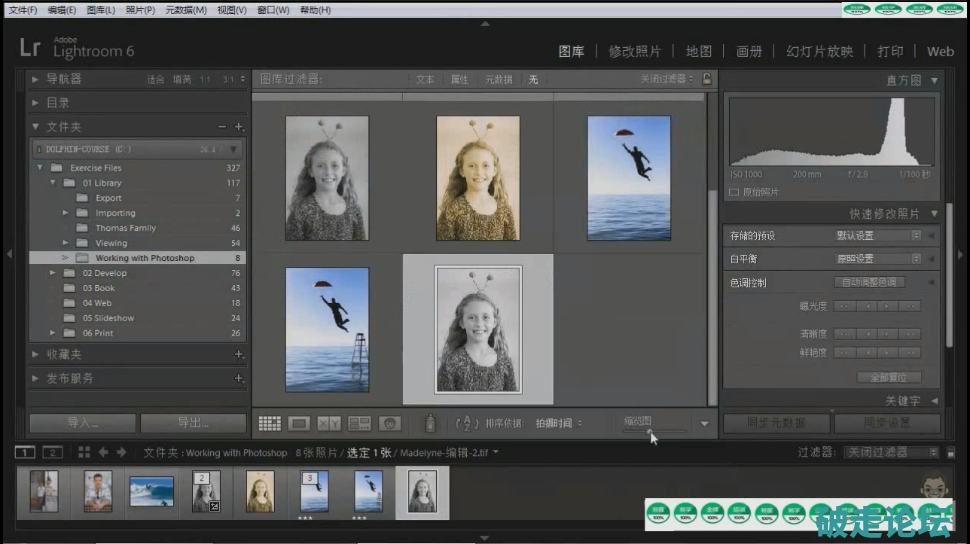Open People face view icon
This screenshot has height=544, width=970.
[x=389, y=423]
